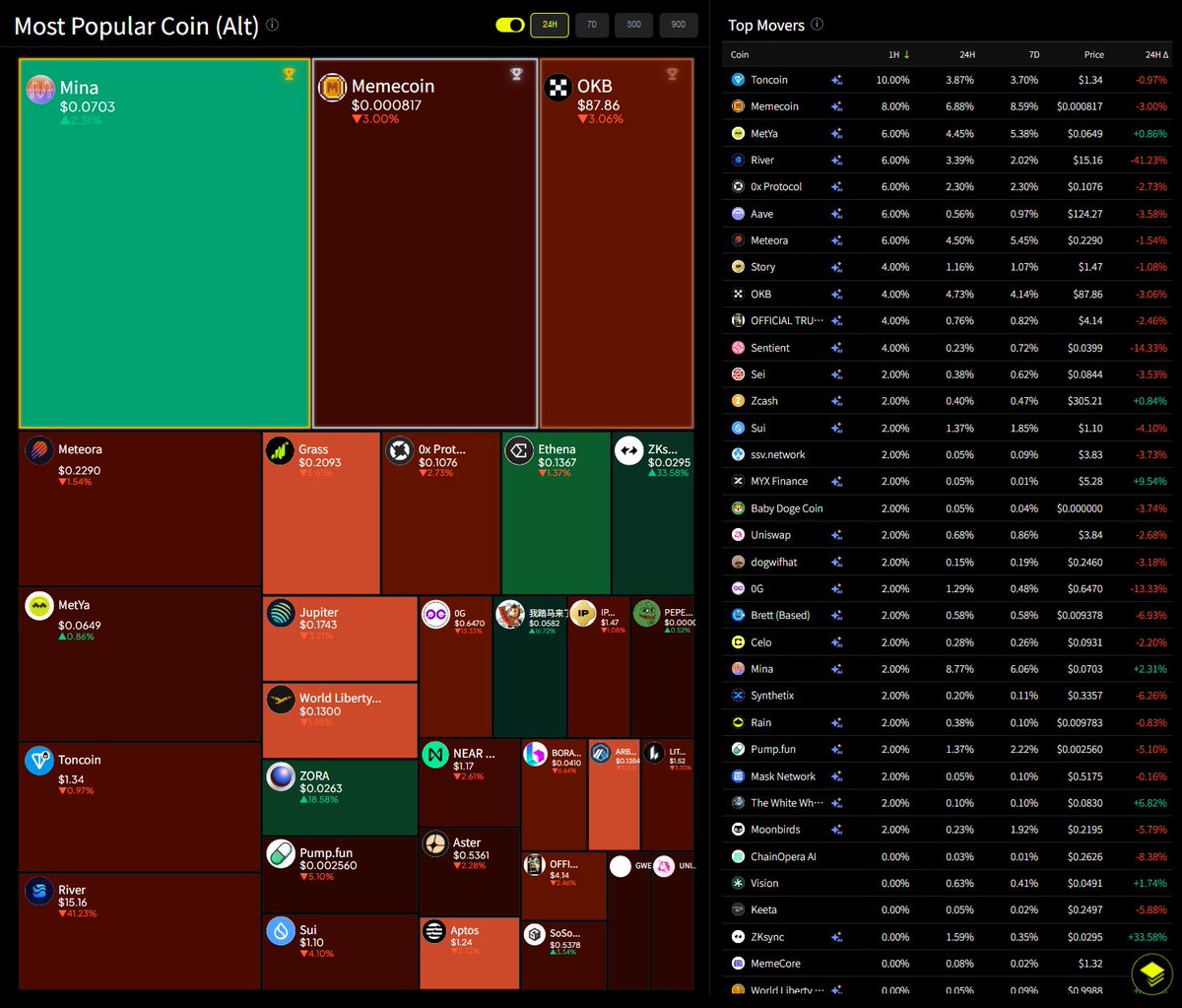Click the Meteora logo in heatmap
Screen dimensions: 1182x1008
(x=39, y=450)
